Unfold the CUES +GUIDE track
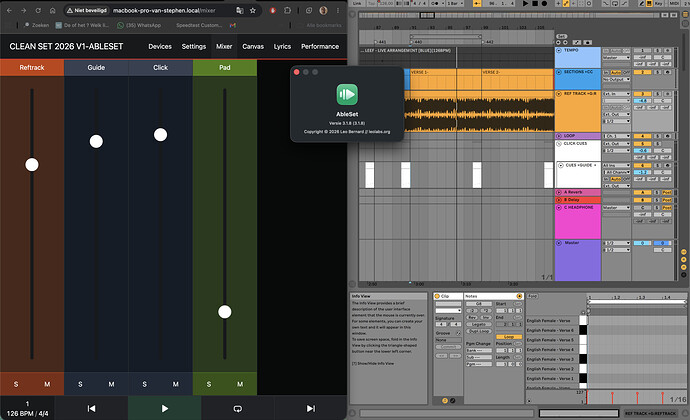 pyautogui.click(x=561, y=165)
